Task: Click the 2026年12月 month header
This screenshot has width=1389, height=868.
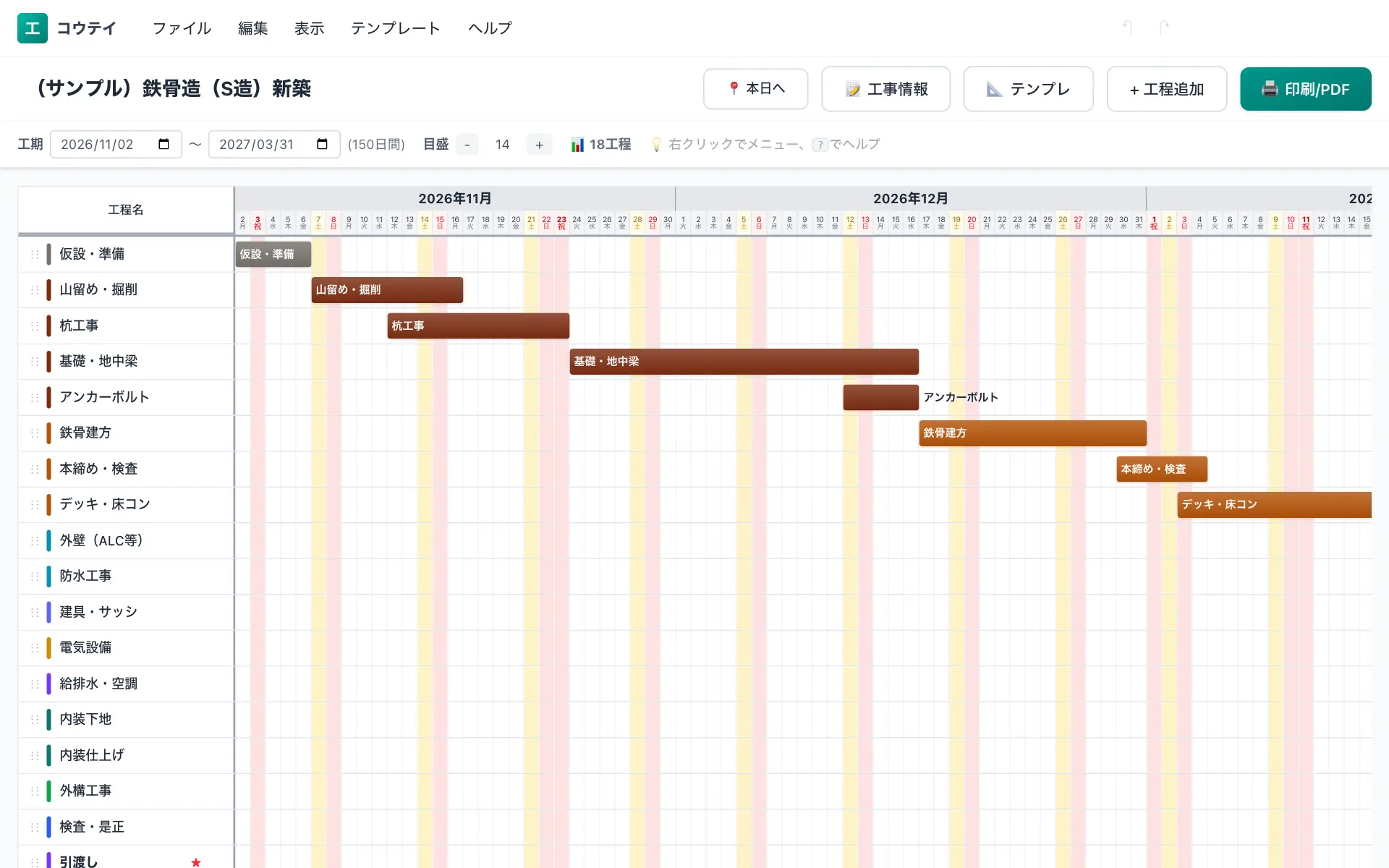Action: tap(910, 198)
